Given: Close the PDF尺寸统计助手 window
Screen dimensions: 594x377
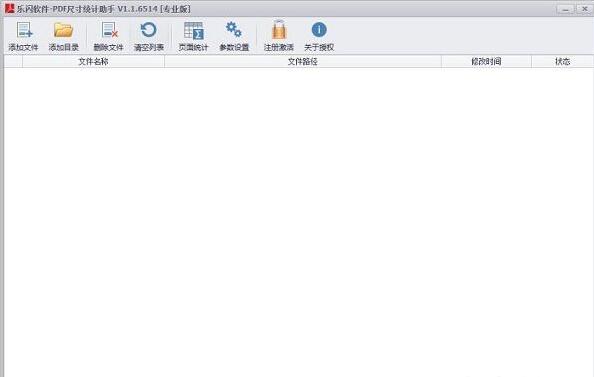Looking at the screenshot, I should 585,9.
